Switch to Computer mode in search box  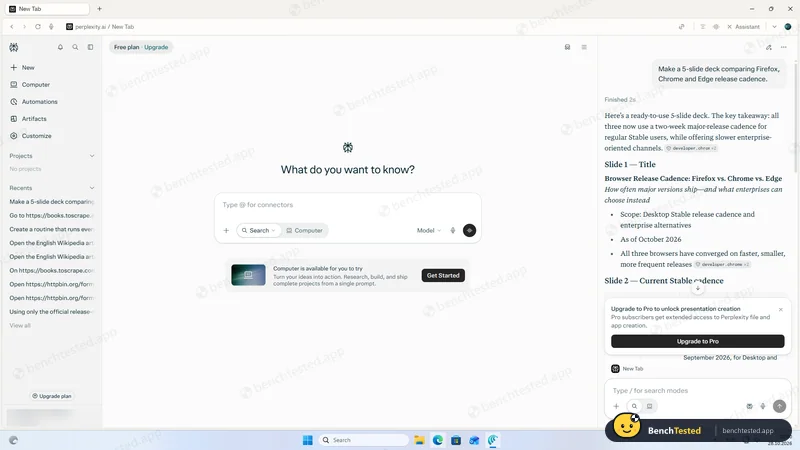tap(304, 231)
